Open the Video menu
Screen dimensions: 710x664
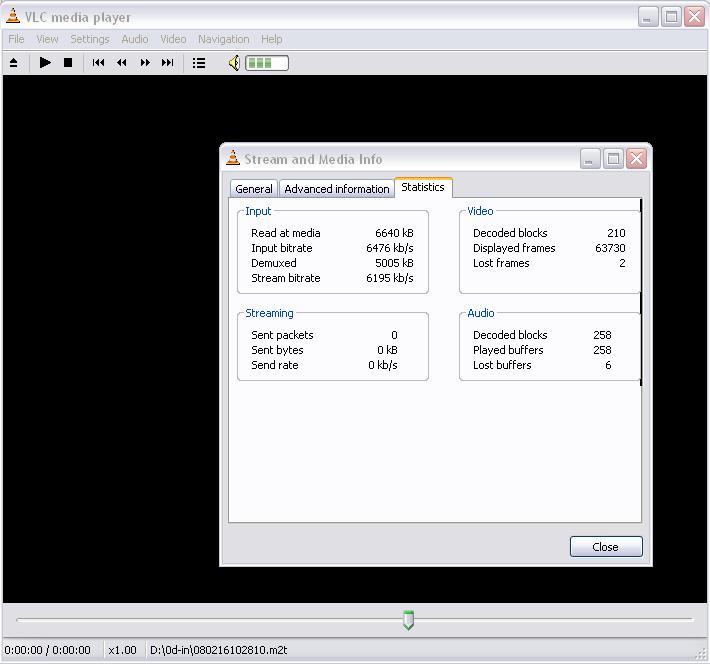pyautogui.click(x=173, y=39)
